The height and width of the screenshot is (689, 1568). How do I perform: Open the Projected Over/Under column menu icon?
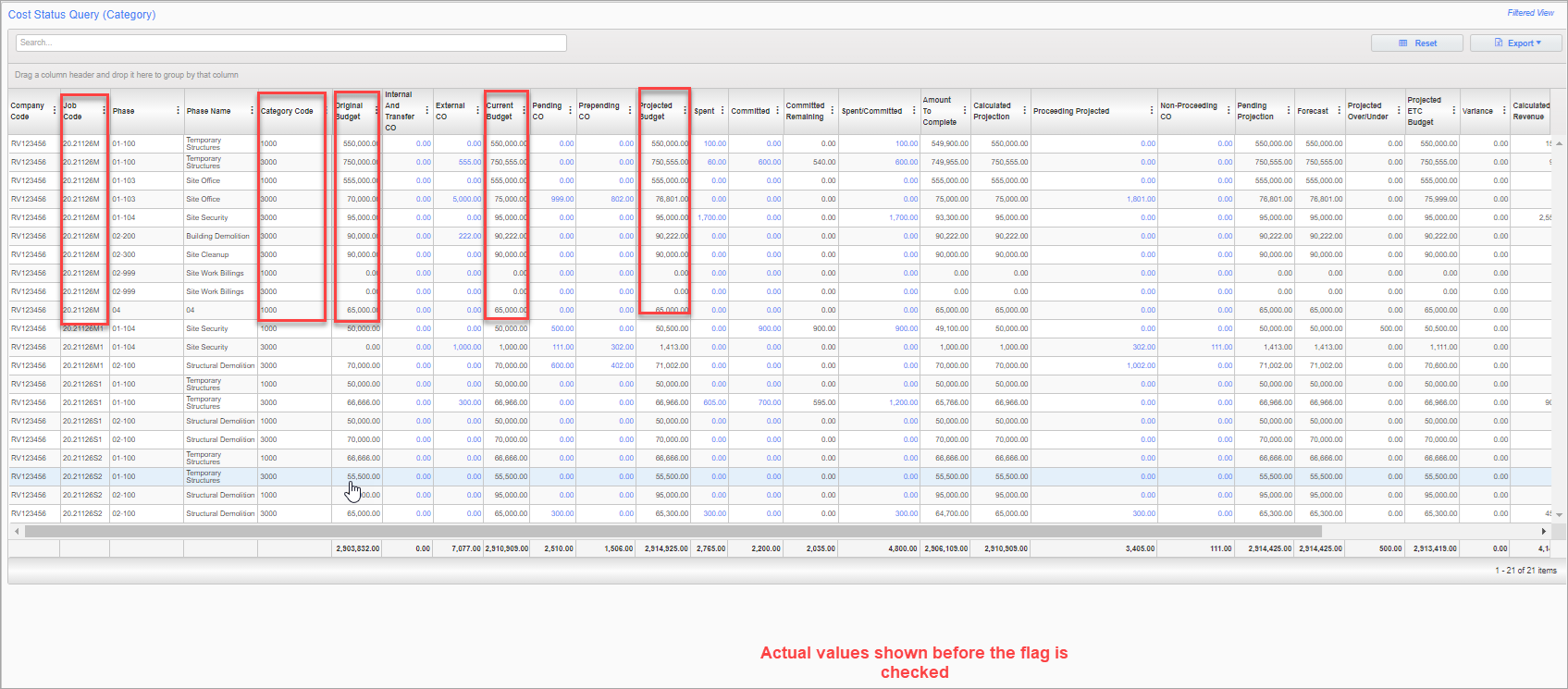click(x=1399, y=111)
